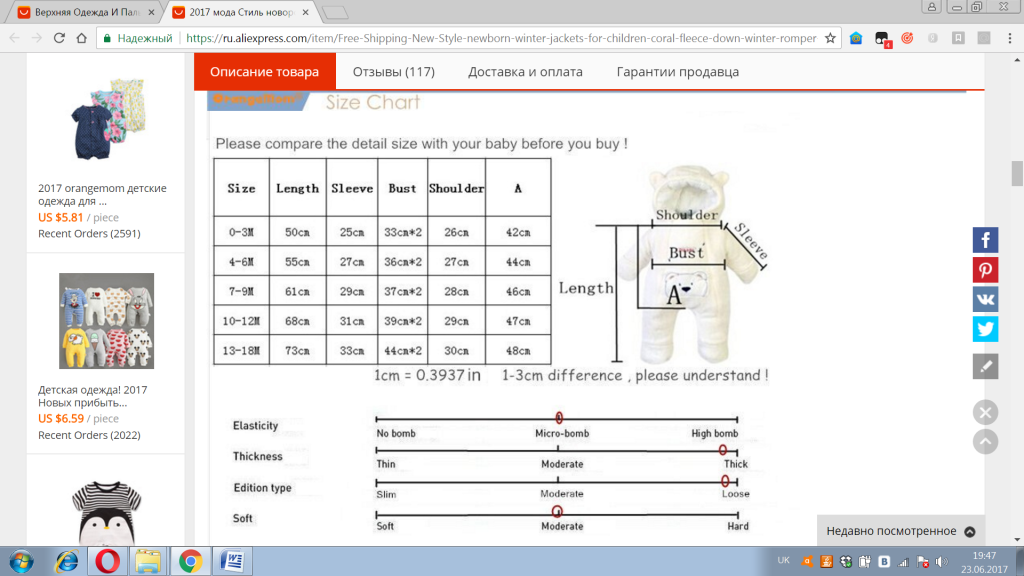This screenshot has height=576, width=1024.
Task: Dismiss the floating sidebar with the X circle
Action: tap(985, 412)
